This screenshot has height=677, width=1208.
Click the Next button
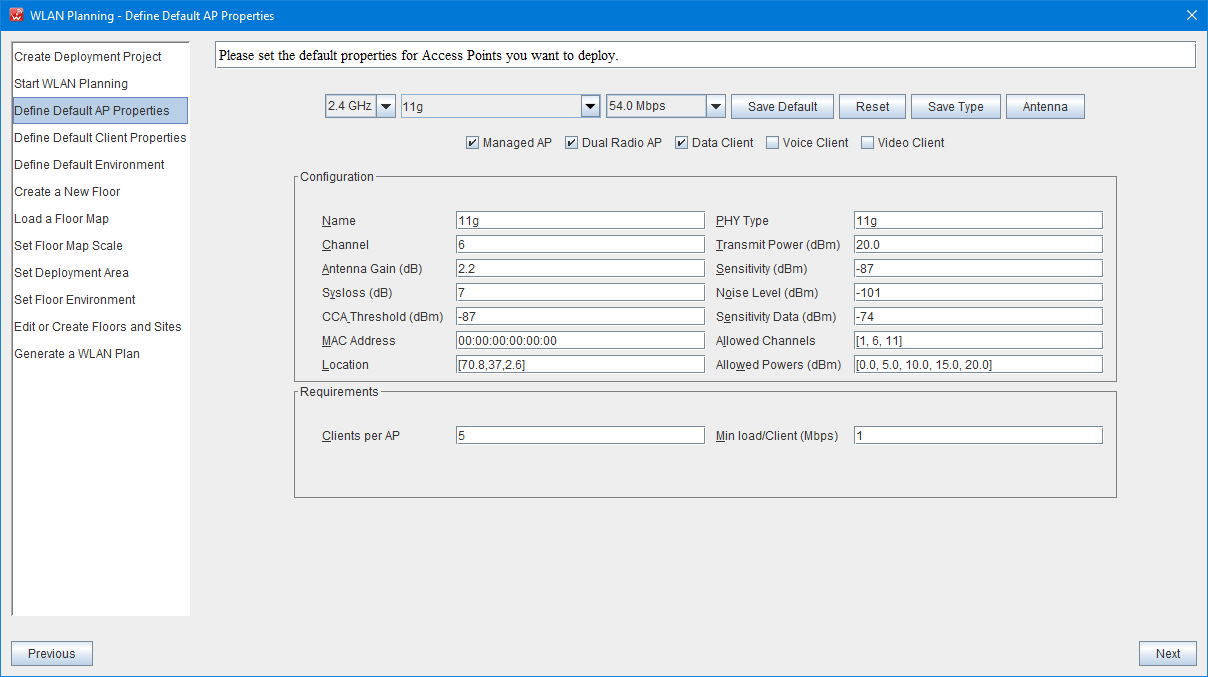point(1168,654)
